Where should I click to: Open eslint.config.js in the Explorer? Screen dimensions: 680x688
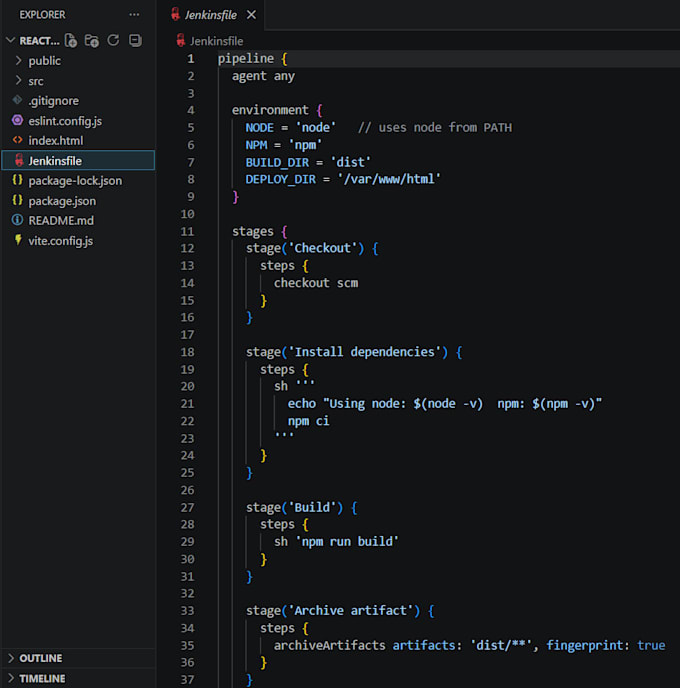pos(65,121)
